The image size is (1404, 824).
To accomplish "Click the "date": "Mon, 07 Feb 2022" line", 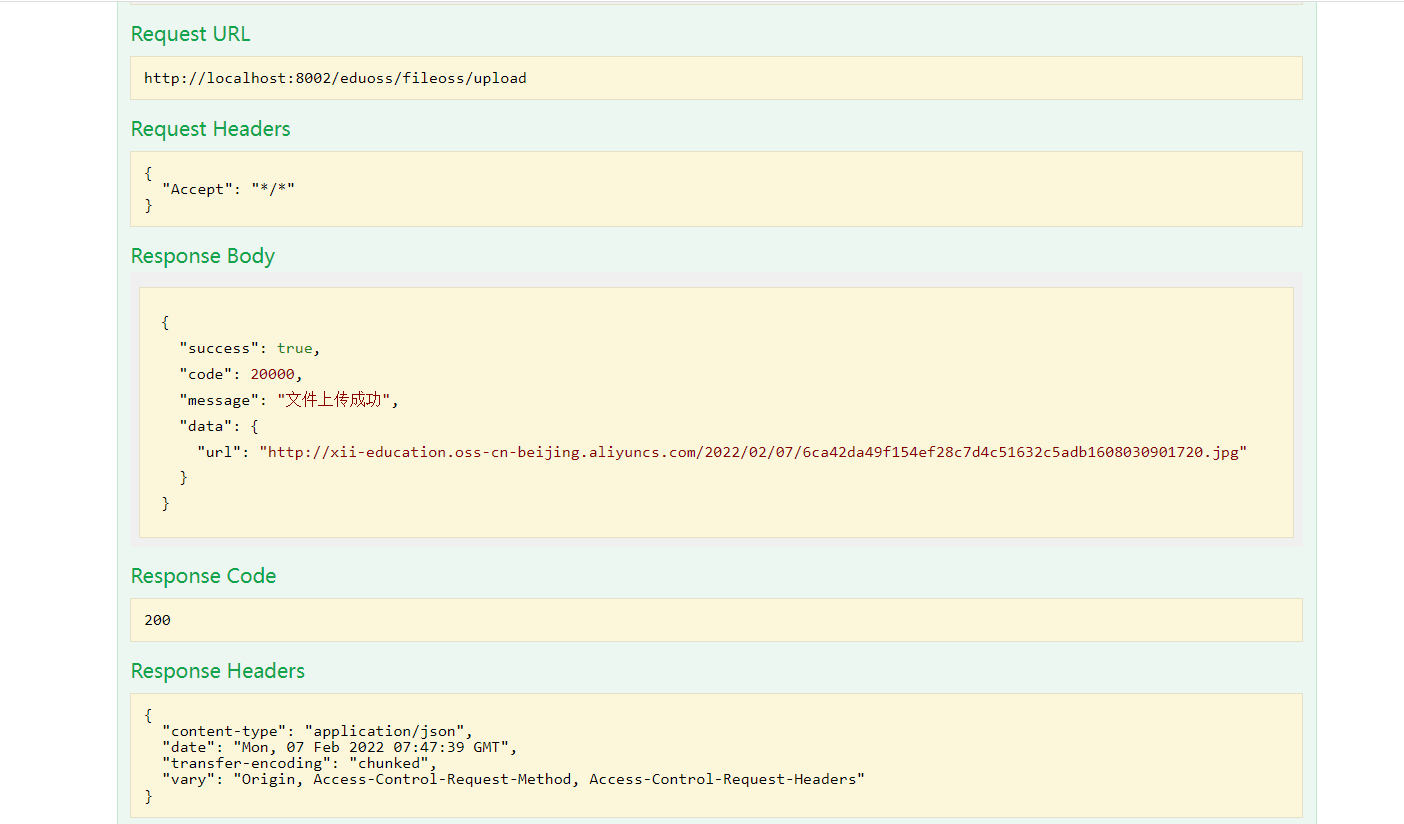I will pos(340,747).
